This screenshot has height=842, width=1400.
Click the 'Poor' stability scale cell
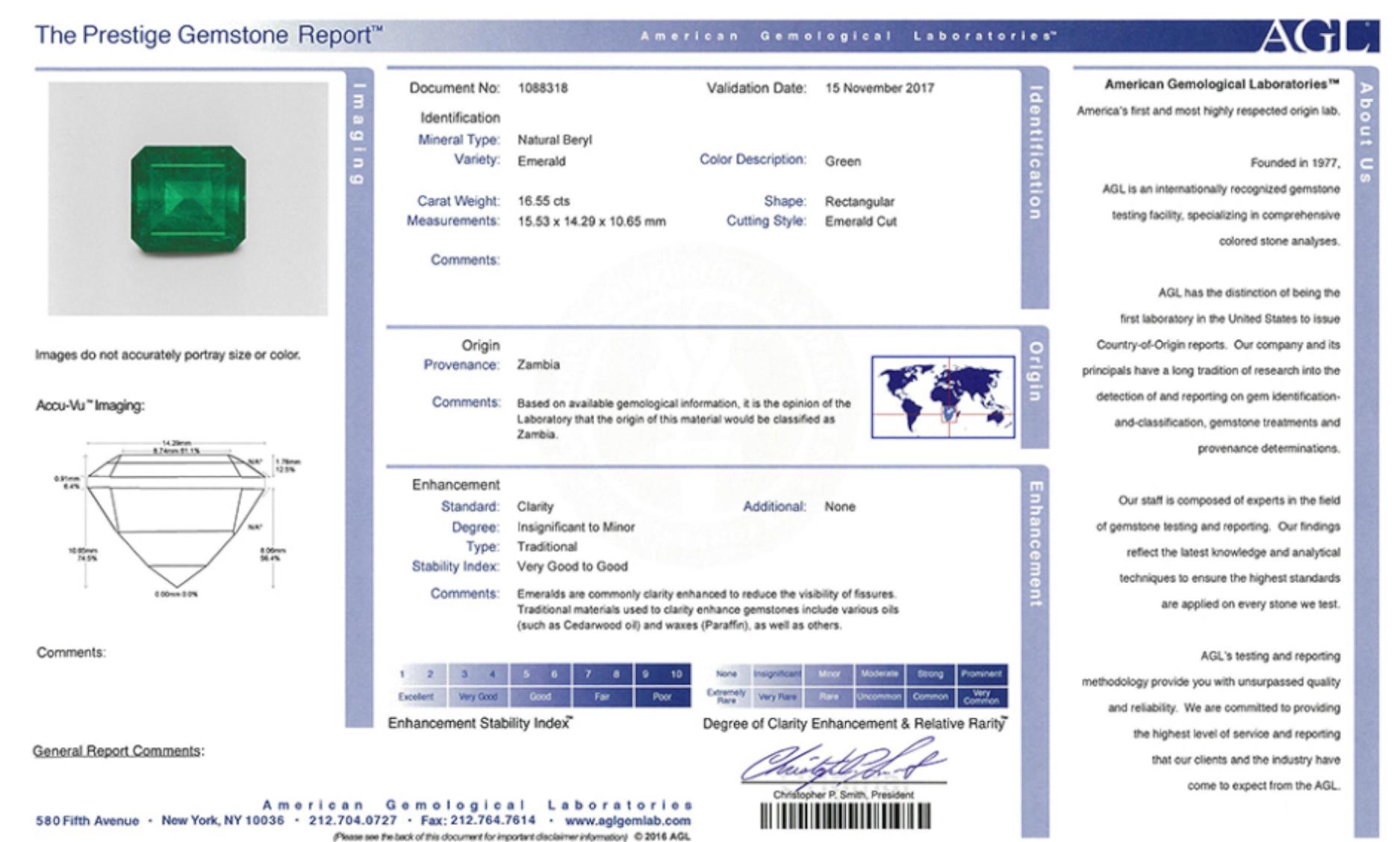coord(662,697)
